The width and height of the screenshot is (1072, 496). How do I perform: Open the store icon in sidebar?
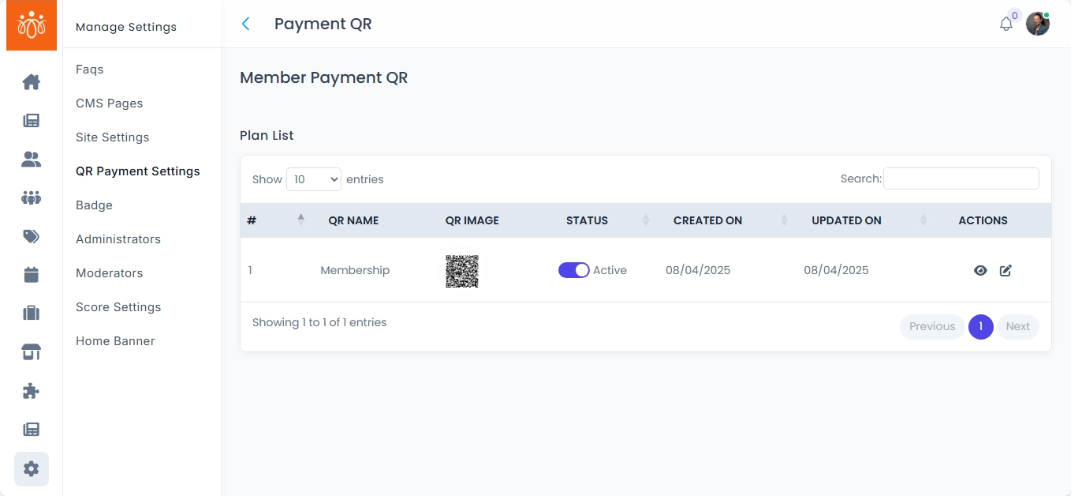tap(31, 352)
